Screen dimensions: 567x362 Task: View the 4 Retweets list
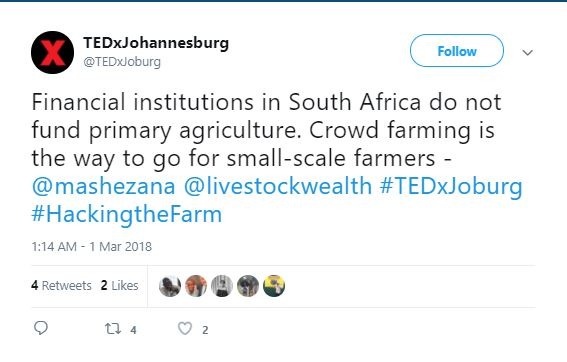click(x=61, y=285)
